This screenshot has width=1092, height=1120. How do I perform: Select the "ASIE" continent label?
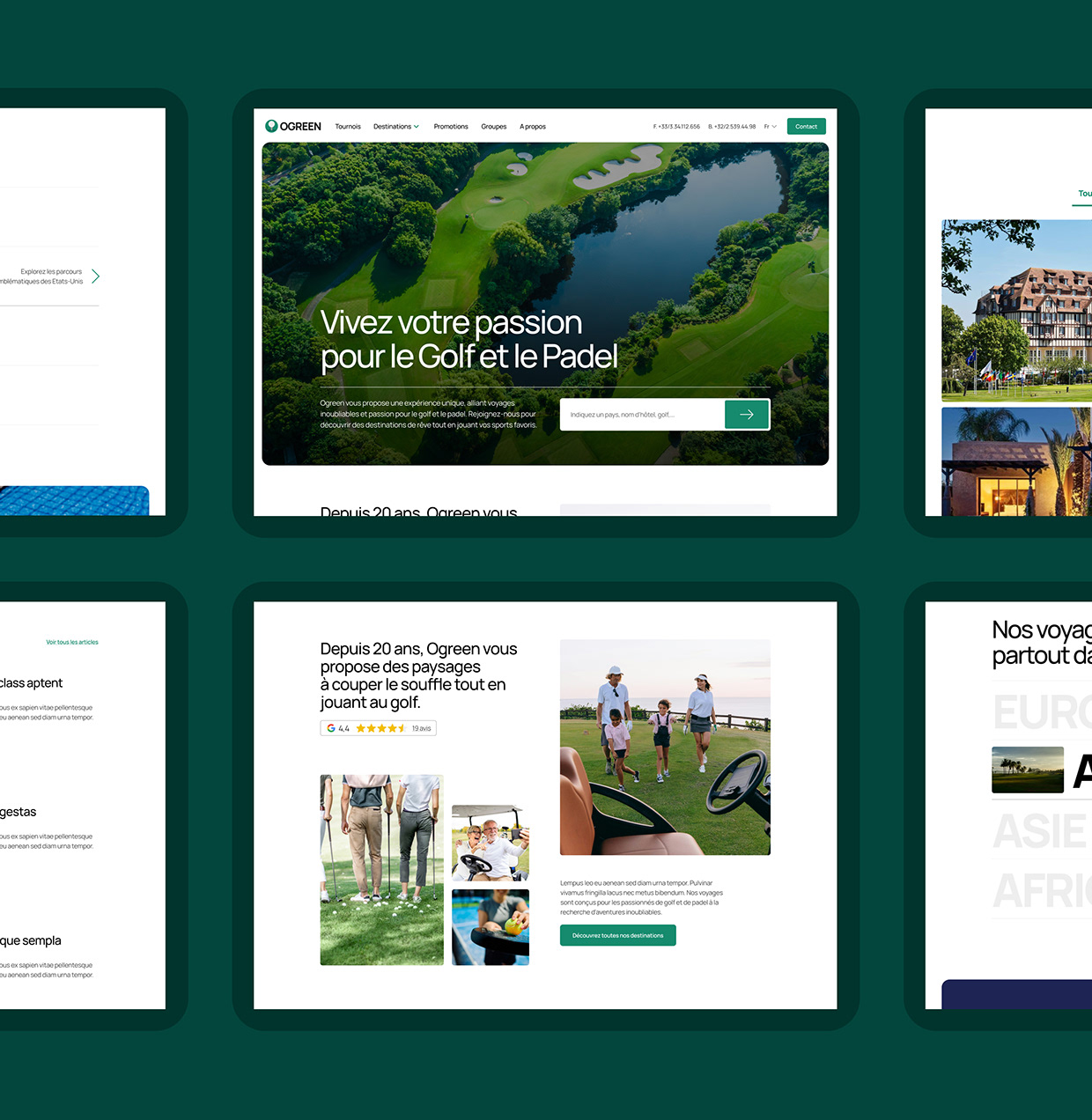(1039, 831)
